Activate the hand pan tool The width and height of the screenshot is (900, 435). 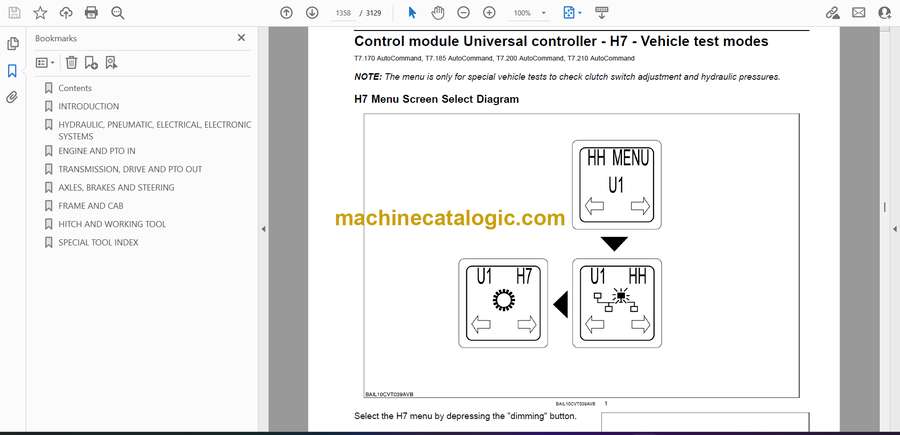[x=438, y=13]
